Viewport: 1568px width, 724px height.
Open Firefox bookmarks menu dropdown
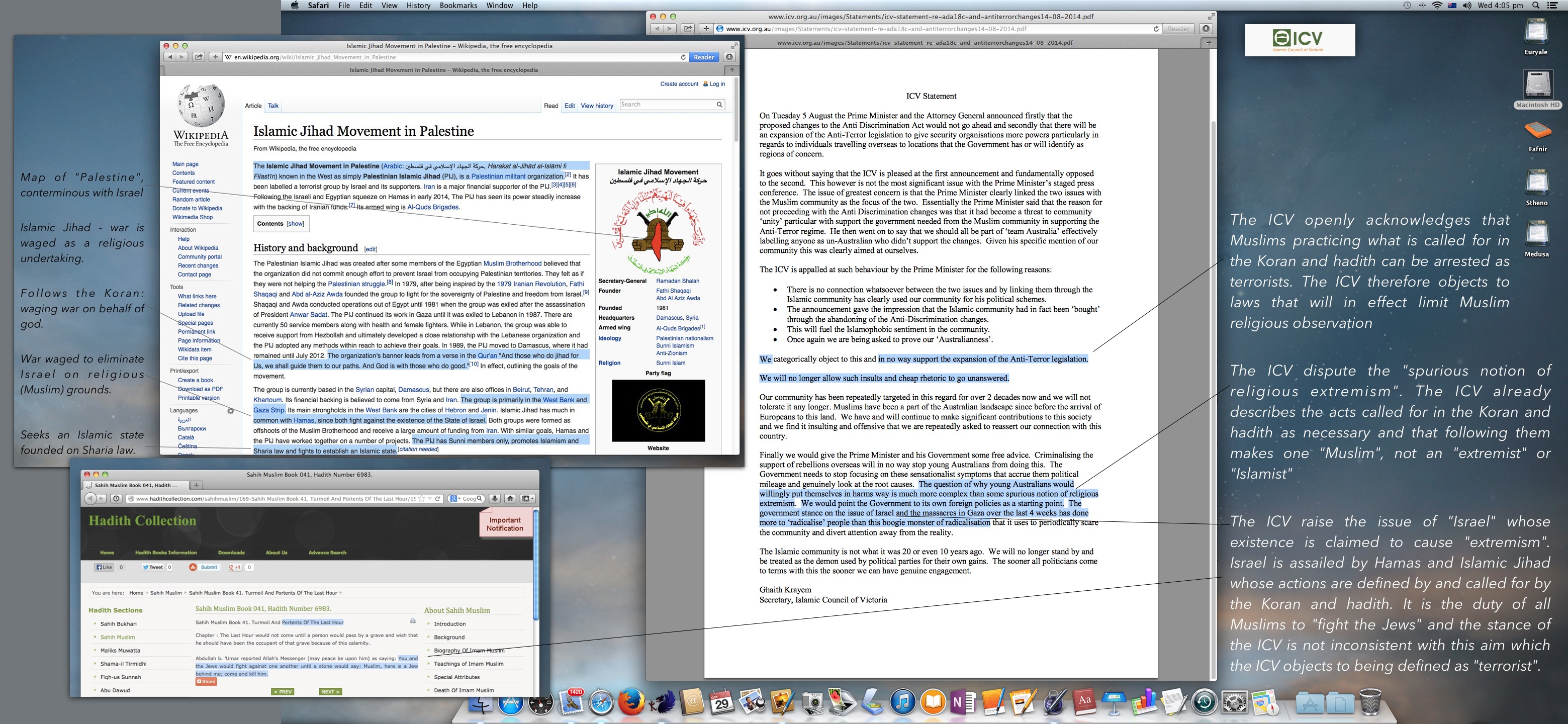point(528,498)
